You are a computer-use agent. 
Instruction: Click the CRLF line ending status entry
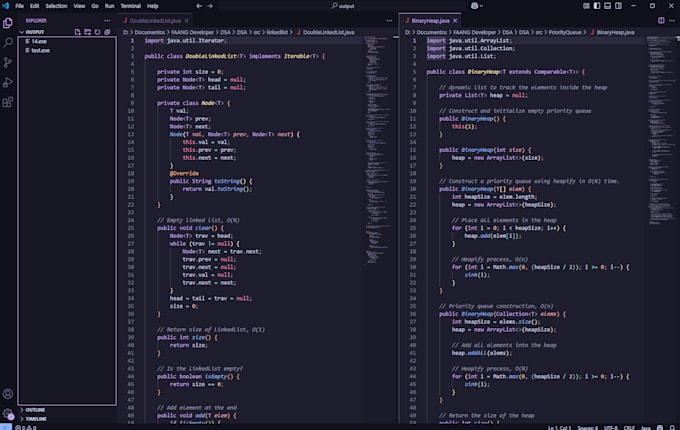point(629,427)
